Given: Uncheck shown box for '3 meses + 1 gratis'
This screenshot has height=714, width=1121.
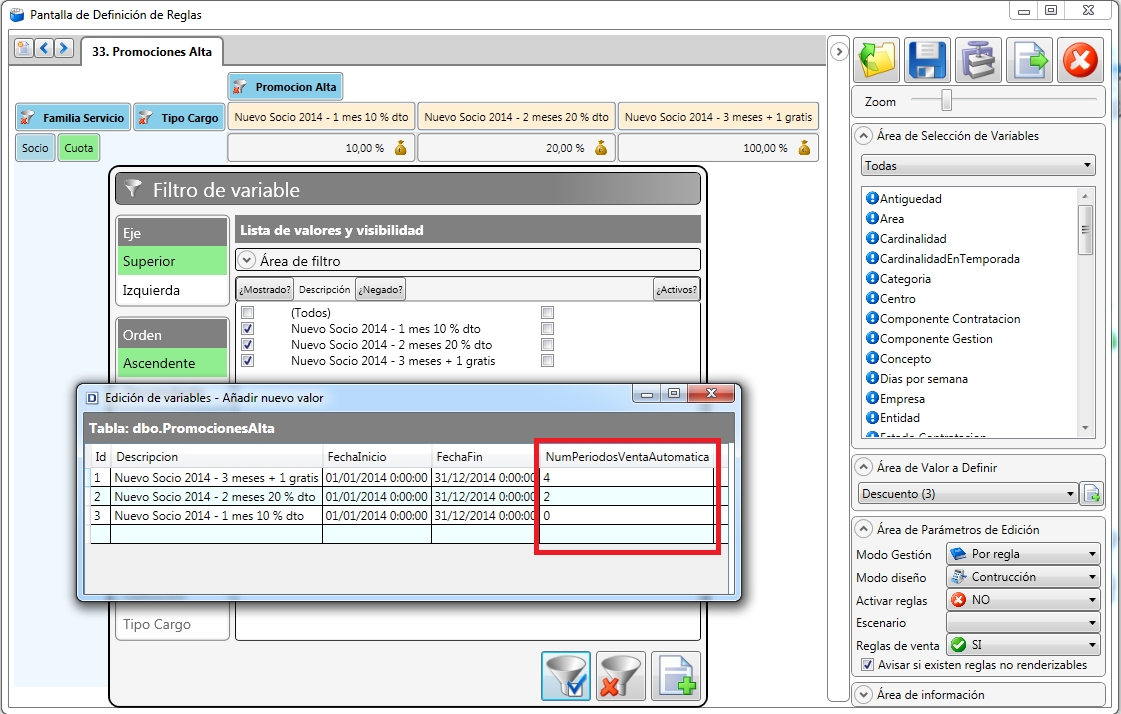Looking at the screenshot, I should pyautogui.click(x=247, y=361).
